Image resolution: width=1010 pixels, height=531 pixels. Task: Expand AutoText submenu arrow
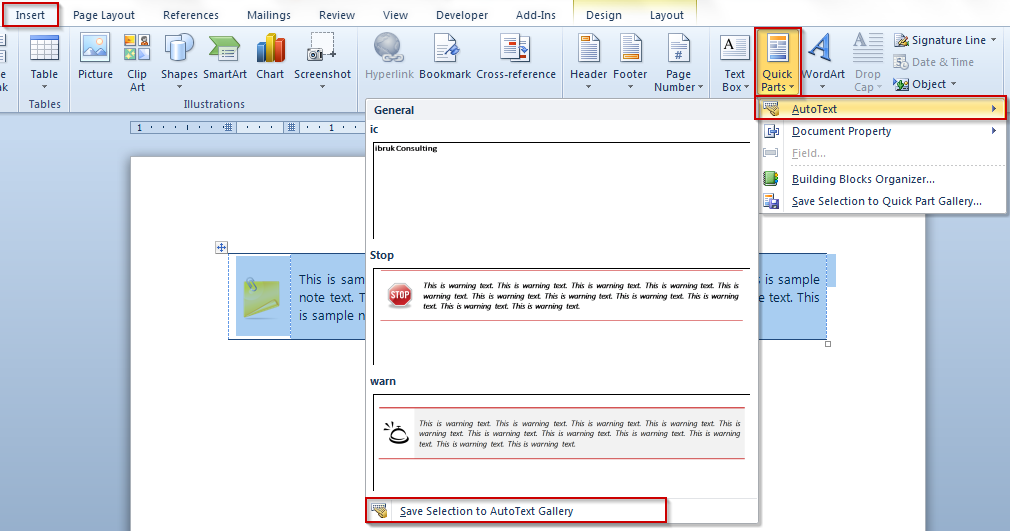(x=995, y=109)
